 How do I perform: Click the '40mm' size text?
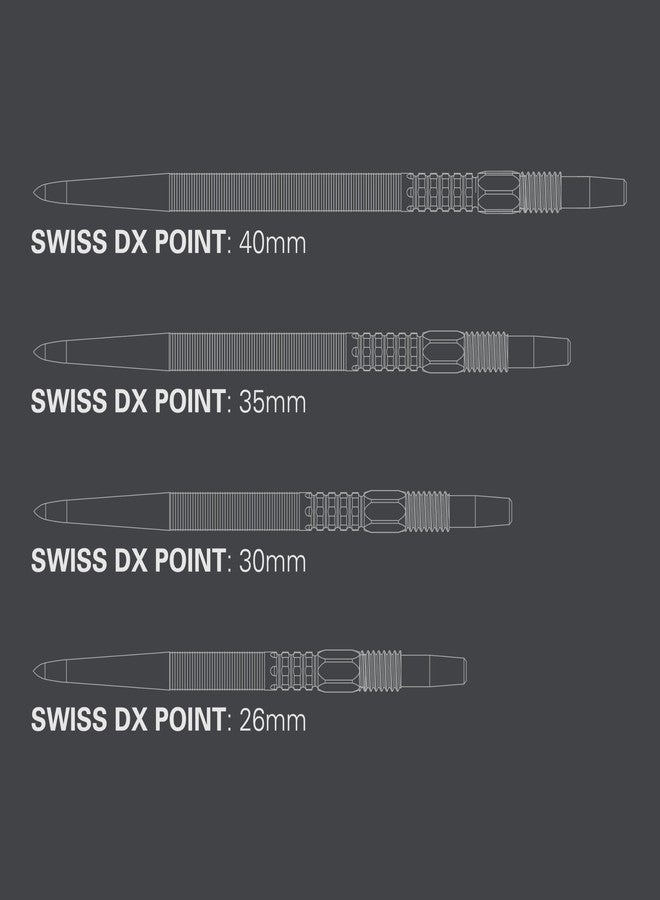[273, 243]
